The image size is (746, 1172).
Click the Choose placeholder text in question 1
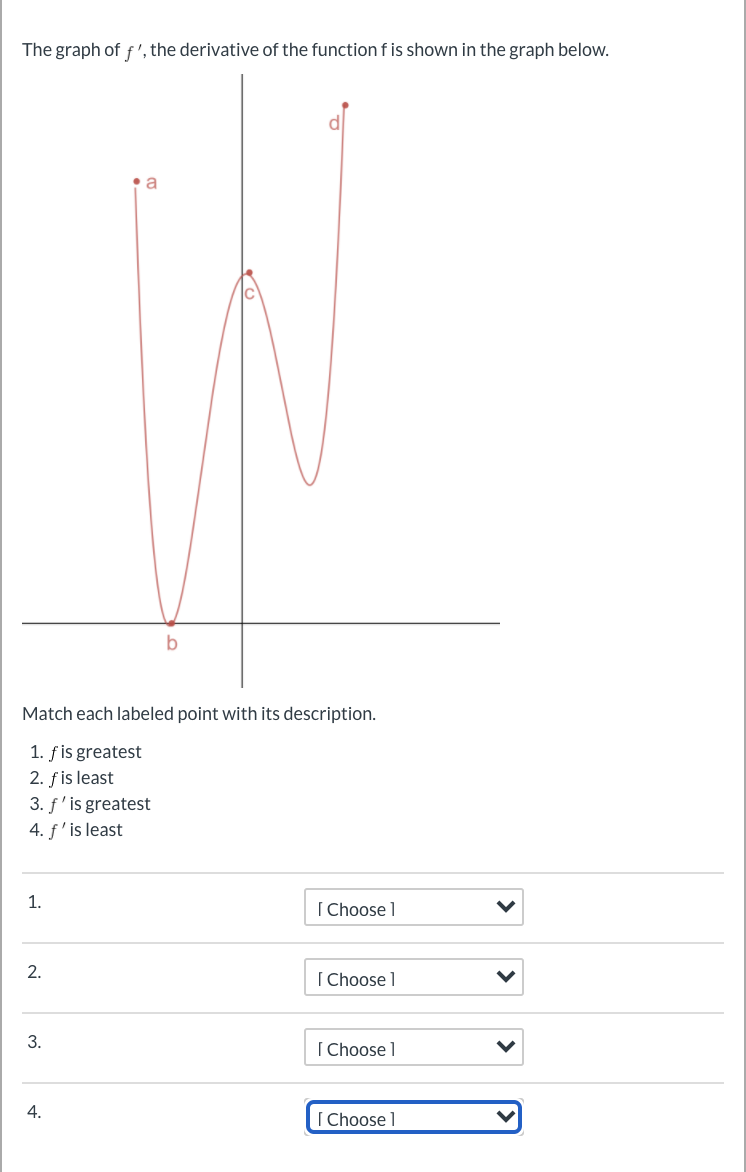click(355, 909)
